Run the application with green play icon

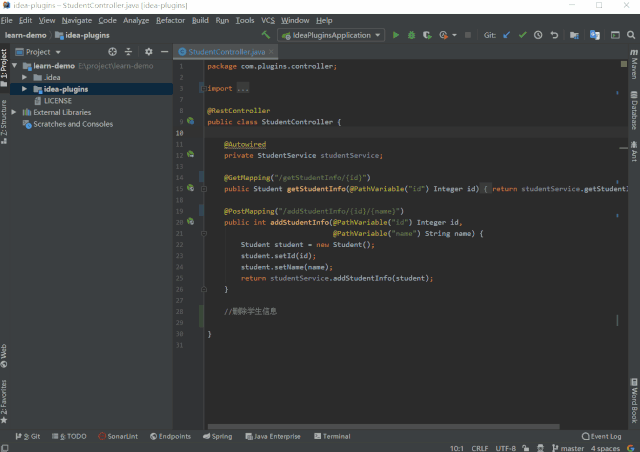coord(396,35)
